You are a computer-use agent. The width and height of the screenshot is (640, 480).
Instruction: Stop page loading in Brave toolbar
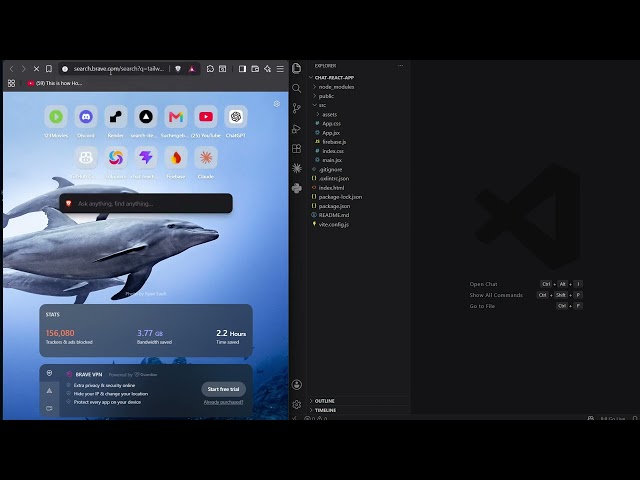pos(36,69)
